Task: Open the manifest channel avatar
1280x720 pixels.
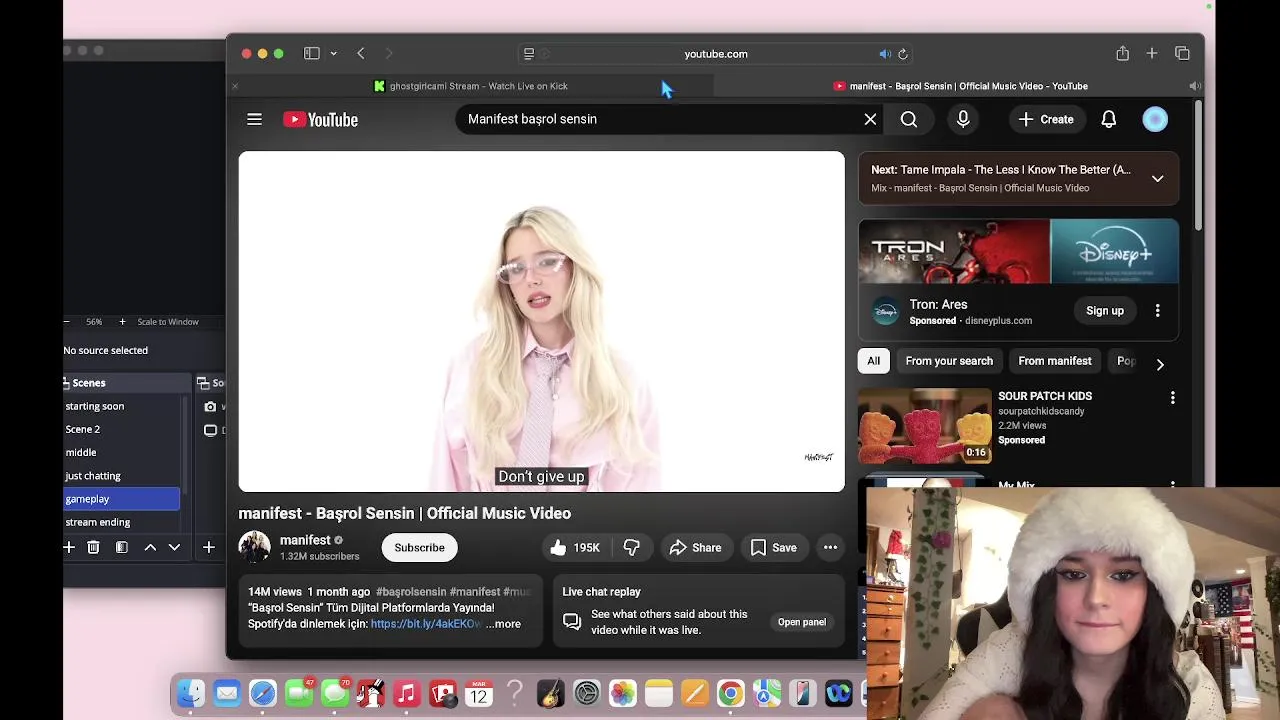Action: 254,547
